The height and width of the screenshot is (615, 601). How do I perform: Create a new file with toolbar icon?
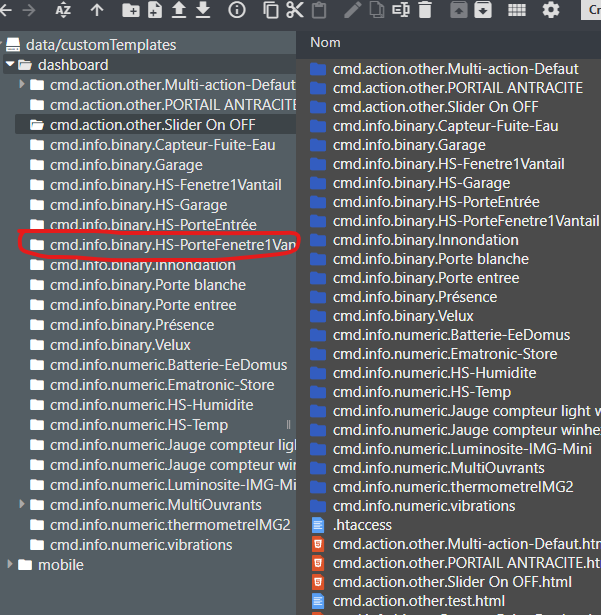(x=155, y=10)
